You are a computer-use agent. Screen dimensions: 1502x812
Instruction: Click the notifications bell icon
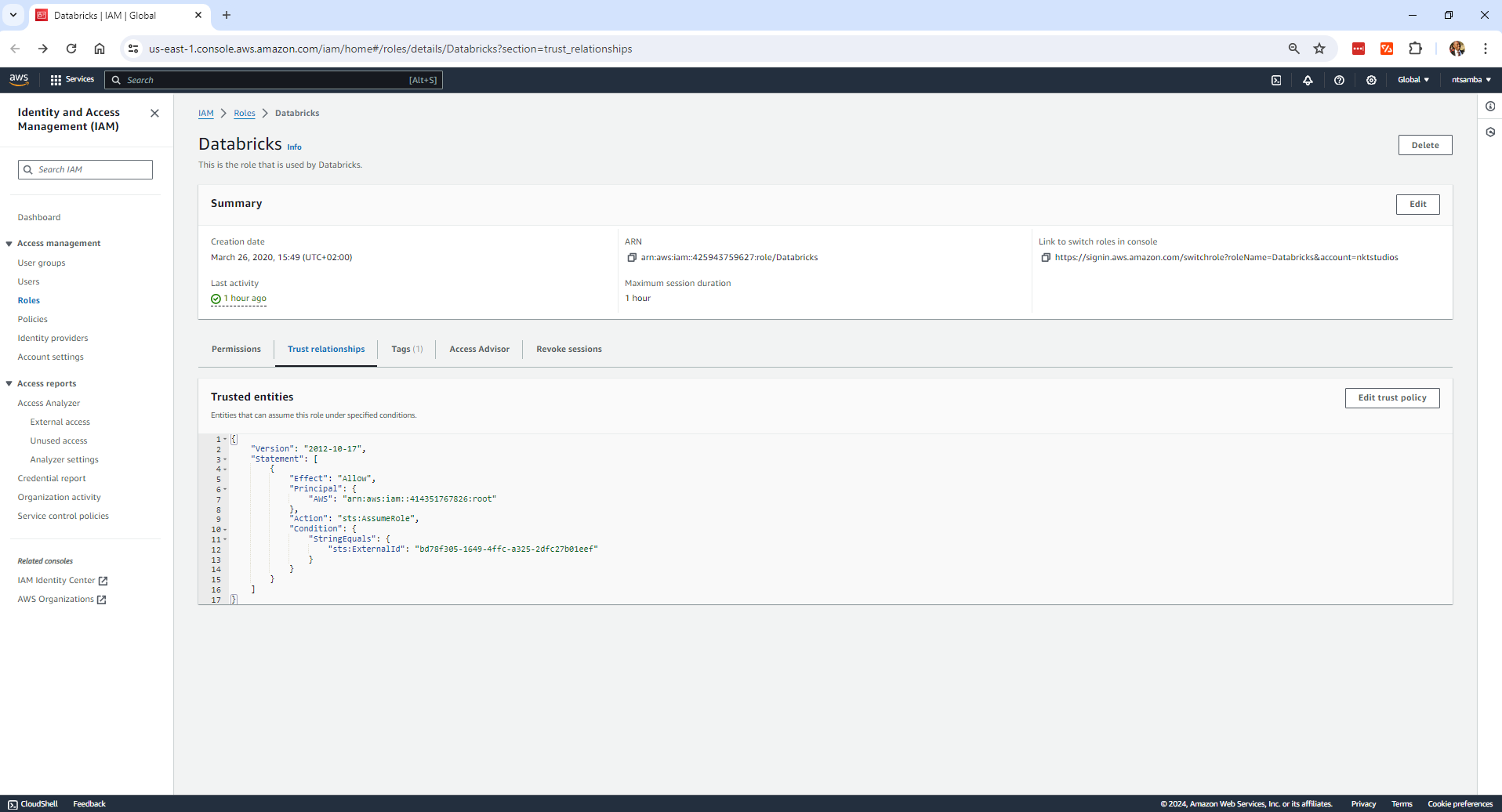(1308, 80)
